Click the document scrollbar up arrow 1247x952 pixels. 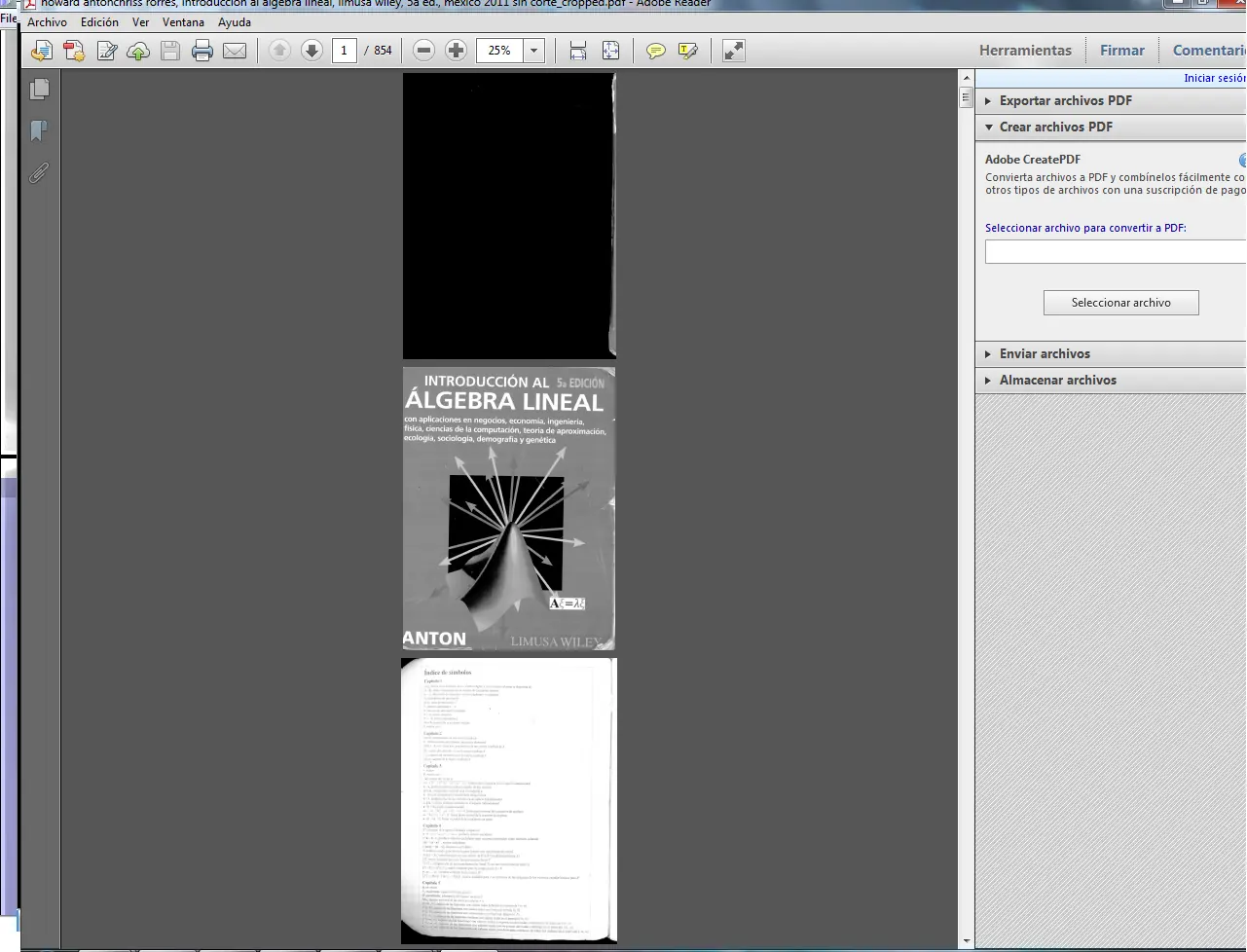[x=966, y=79]
